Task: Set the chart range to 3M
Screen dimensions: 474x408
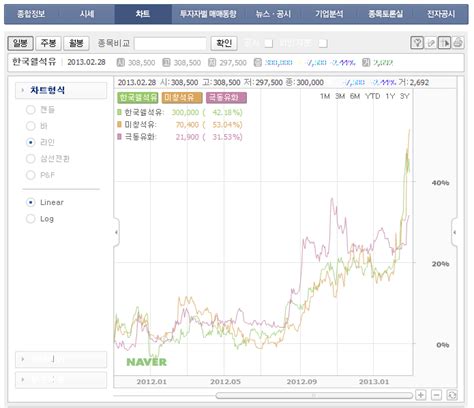Action: click(340, 96)
